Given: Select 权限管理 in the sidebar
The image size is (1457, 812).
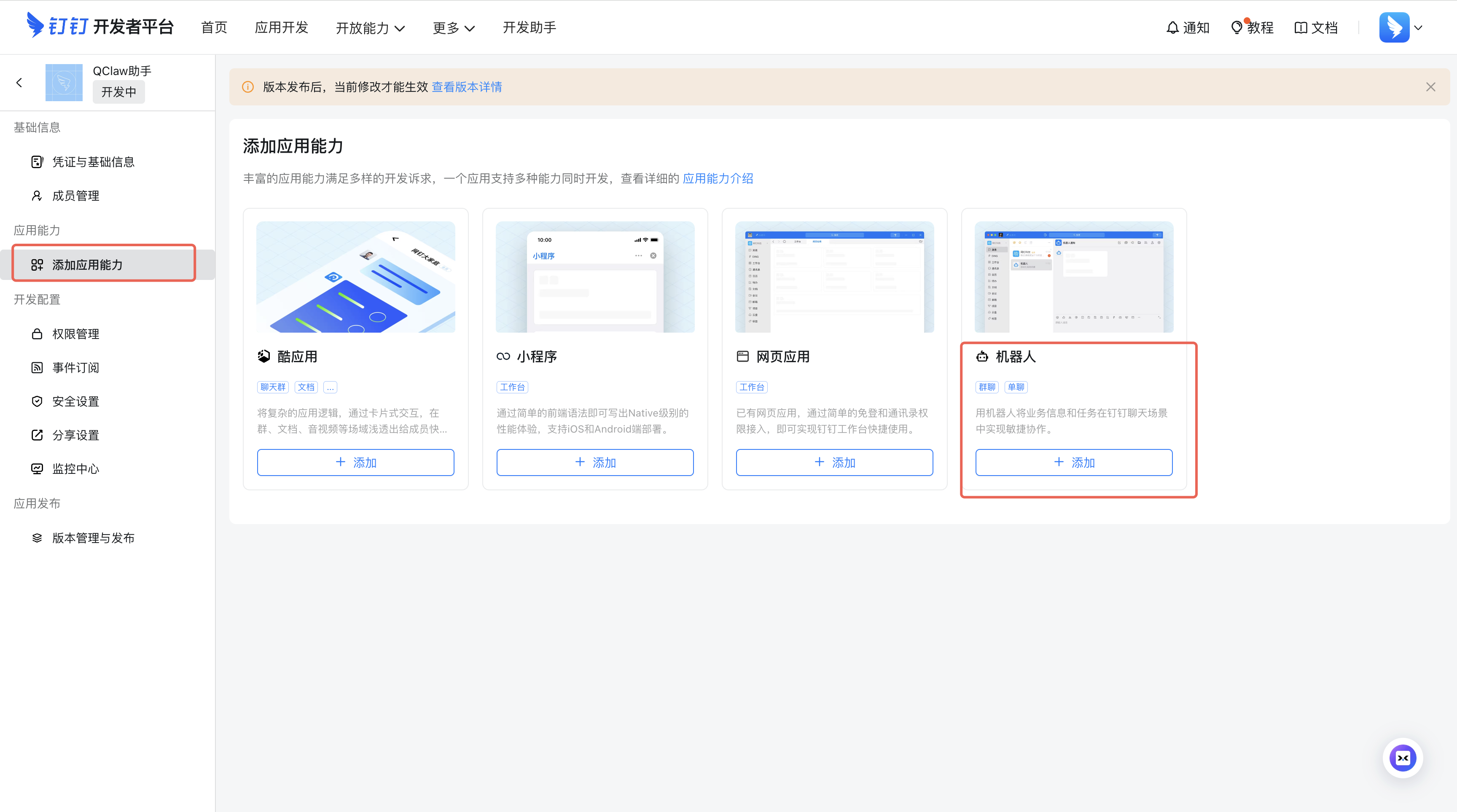Looking at the screenshot, I should 75,333.
